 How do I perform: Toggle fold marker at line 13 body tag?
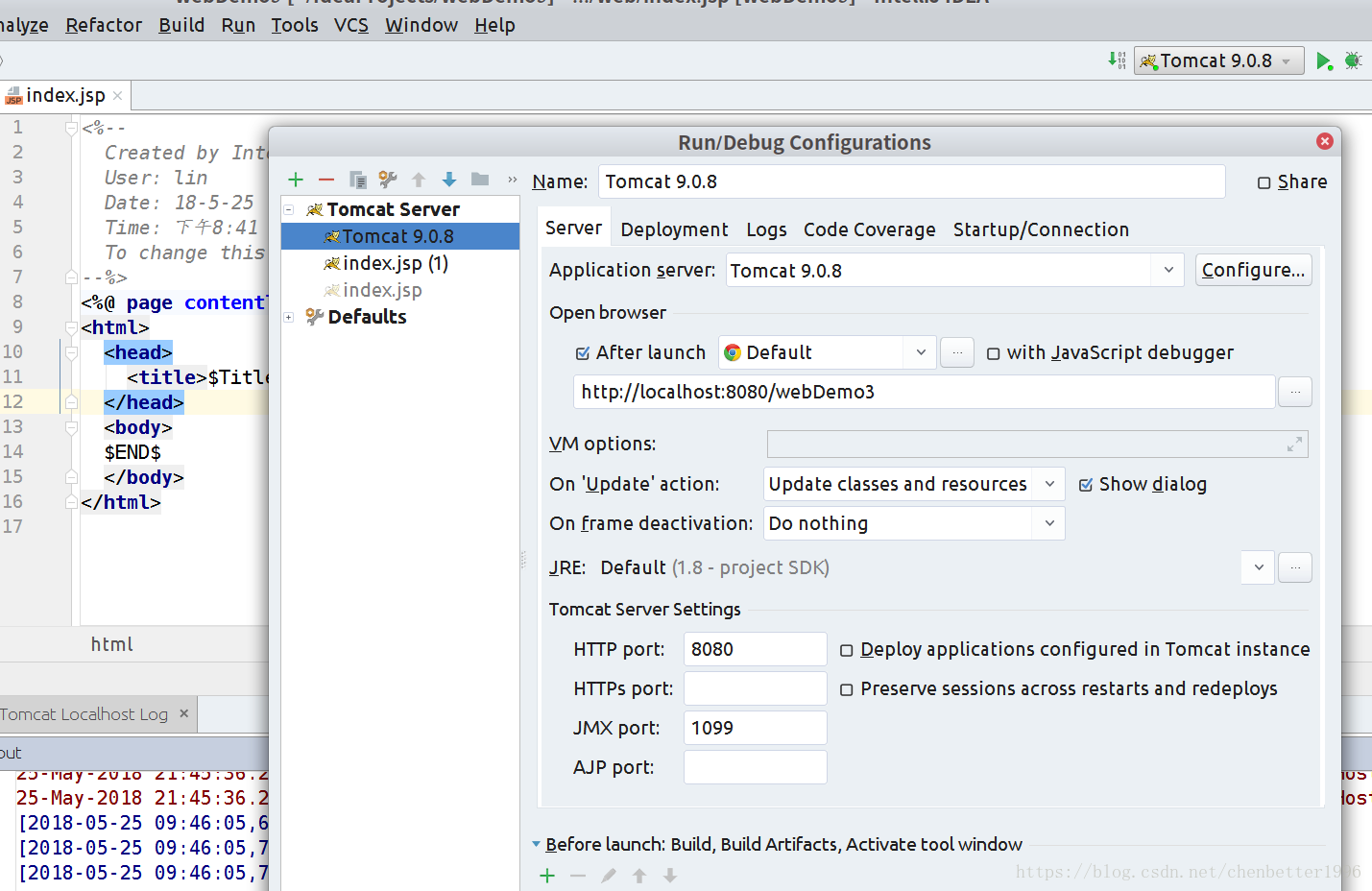[71, 427]
